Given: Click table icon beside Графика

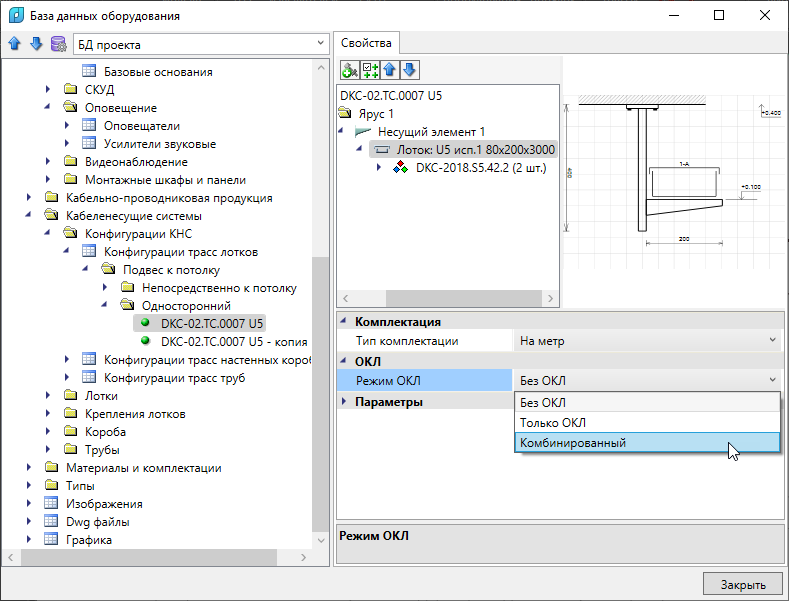Looking at the screenshot, I should 51,540.
